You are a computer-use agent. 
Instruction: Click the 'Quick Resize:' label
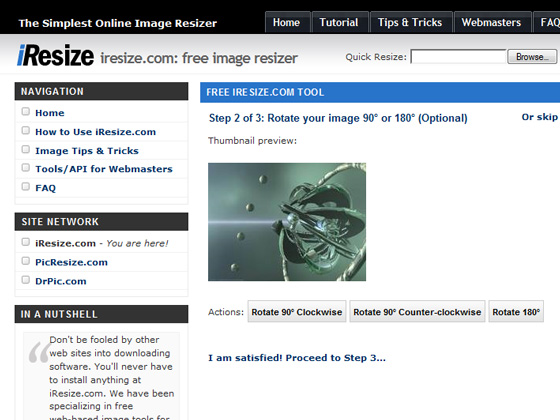tap(376, 57)
